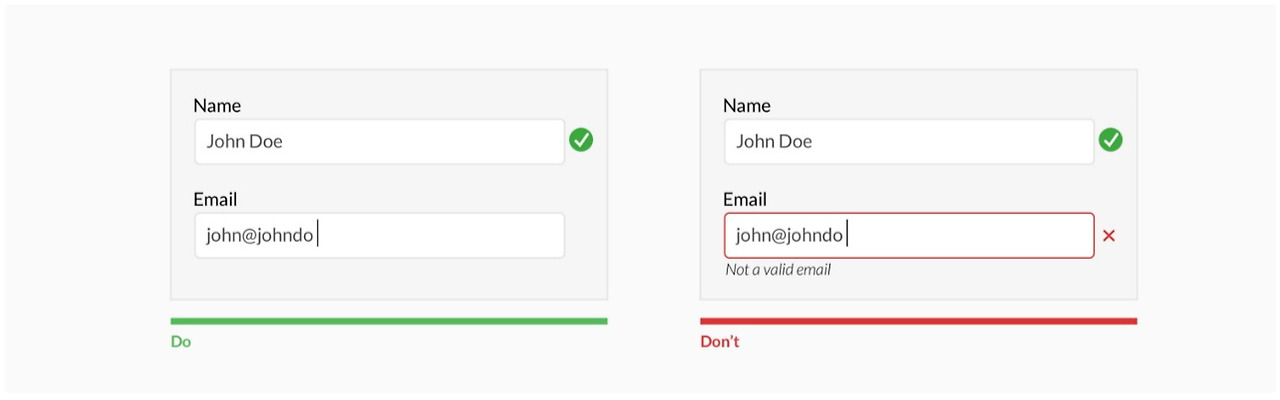
Task: Click the 'Not a valid email' message
Action: tap(778, 270)
